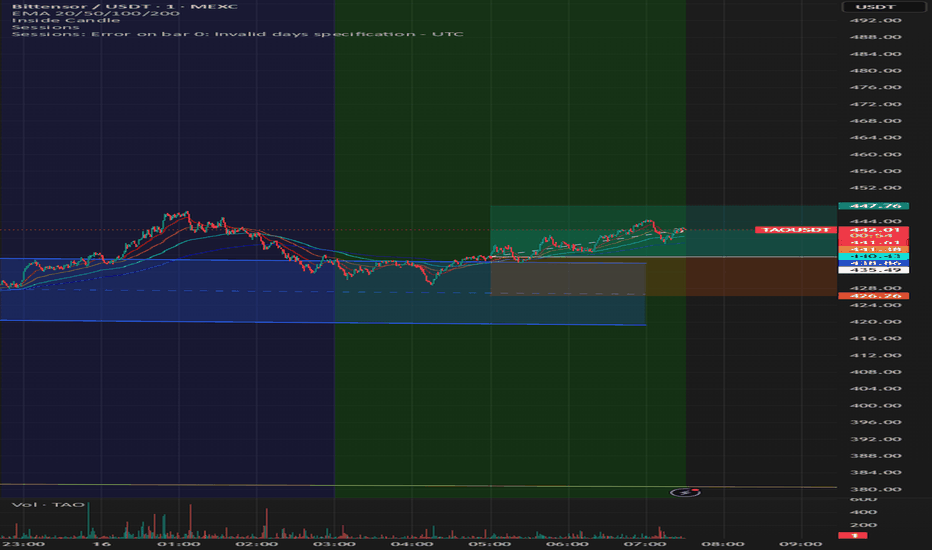Click the 03:00 time axis label
This screenshot has height=550, width=932.
tap(334, 544)
